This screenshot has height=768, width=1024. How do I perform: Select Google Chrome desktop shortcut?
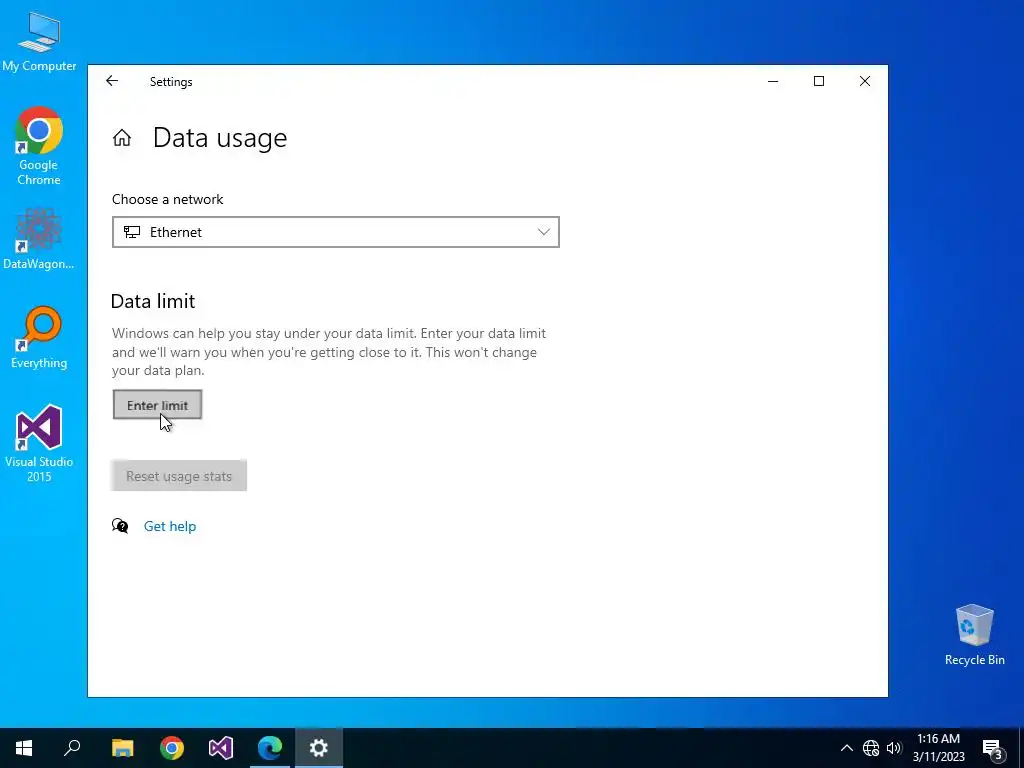[x=39, y=146]
